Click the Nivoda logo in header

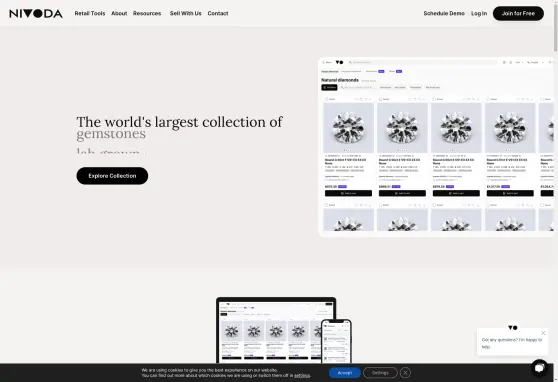point(36,14)
